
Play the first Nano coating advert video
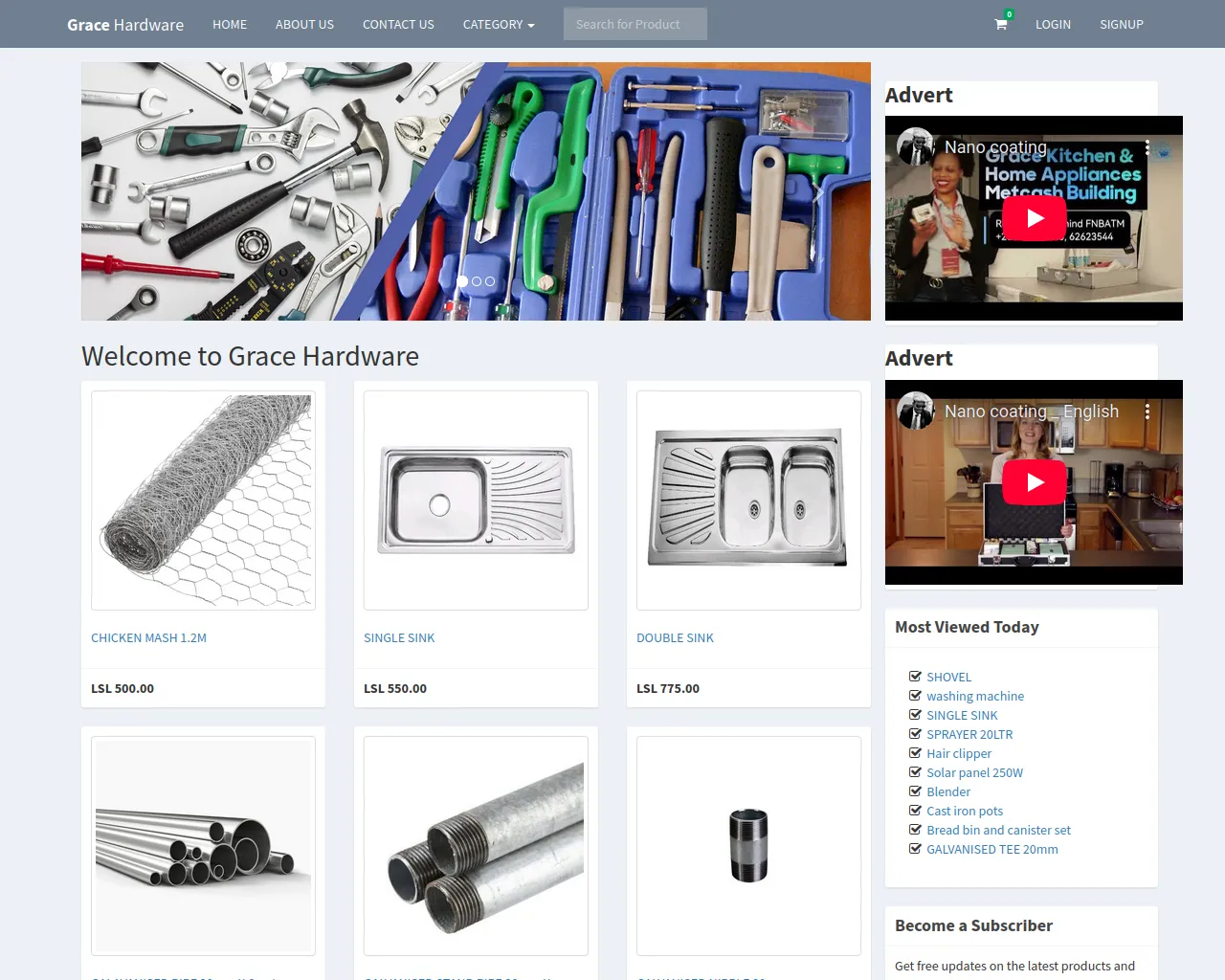click(1034, 218)
